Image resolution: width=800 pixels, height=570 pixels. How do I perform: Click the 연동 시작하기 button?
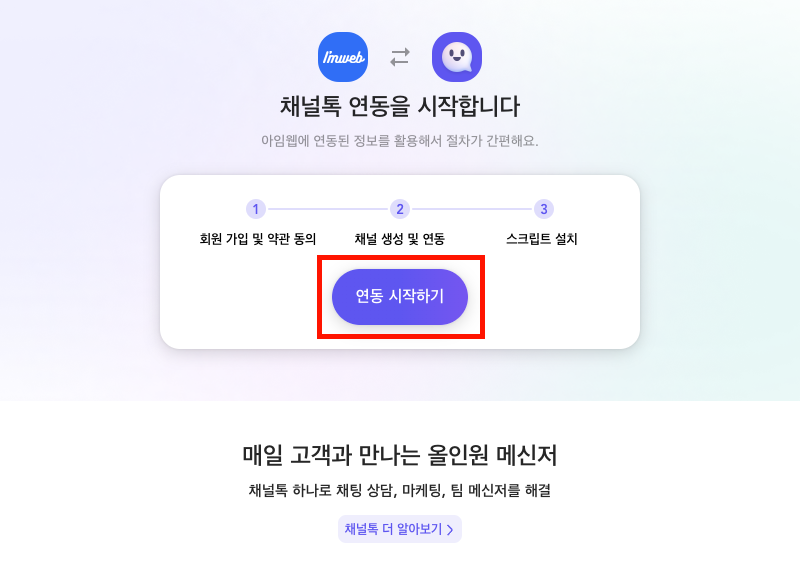(x=400, y=296)
